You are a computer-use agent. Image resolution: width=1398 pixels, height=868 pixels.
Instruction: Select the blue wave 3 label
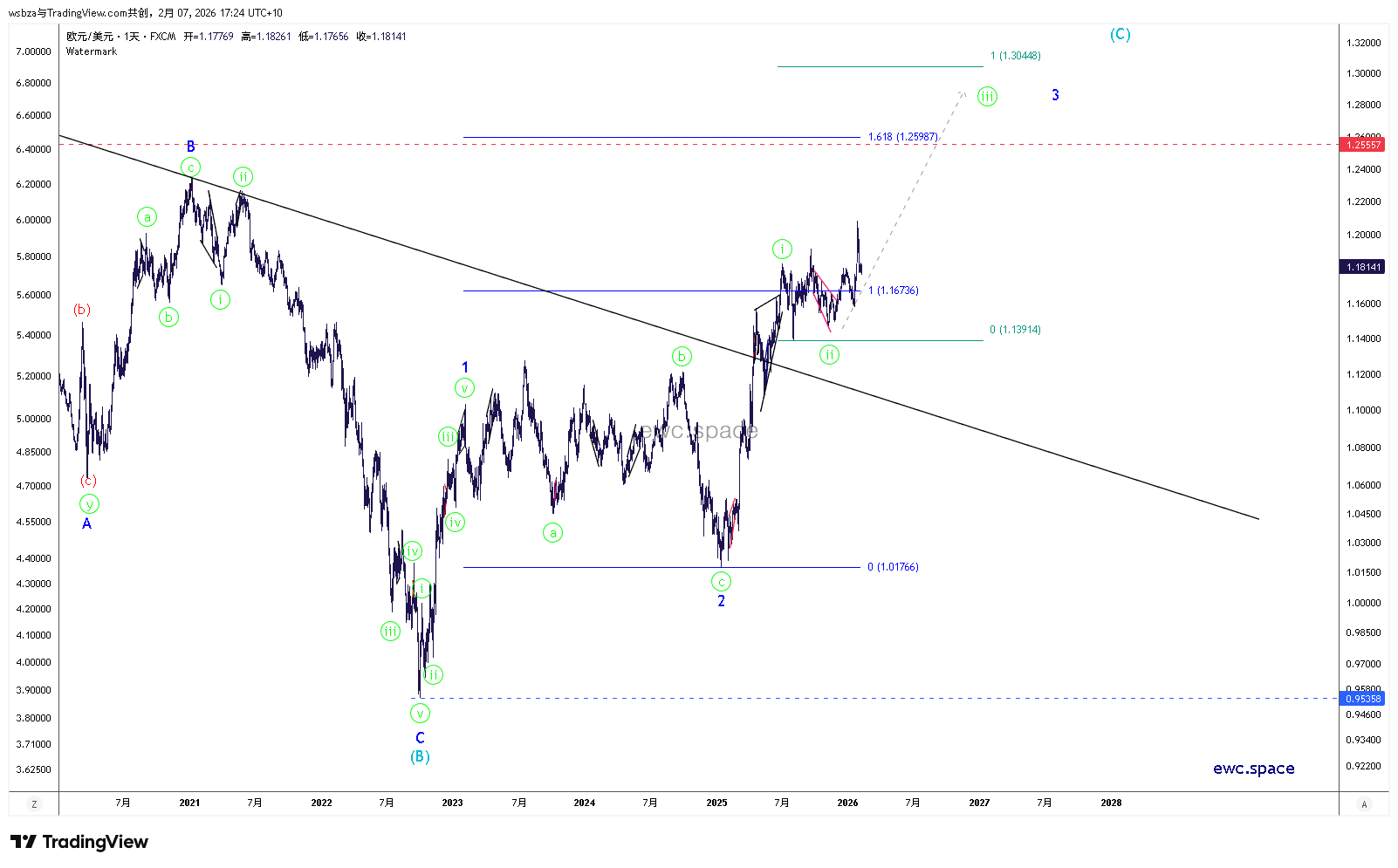point(1055,95)
